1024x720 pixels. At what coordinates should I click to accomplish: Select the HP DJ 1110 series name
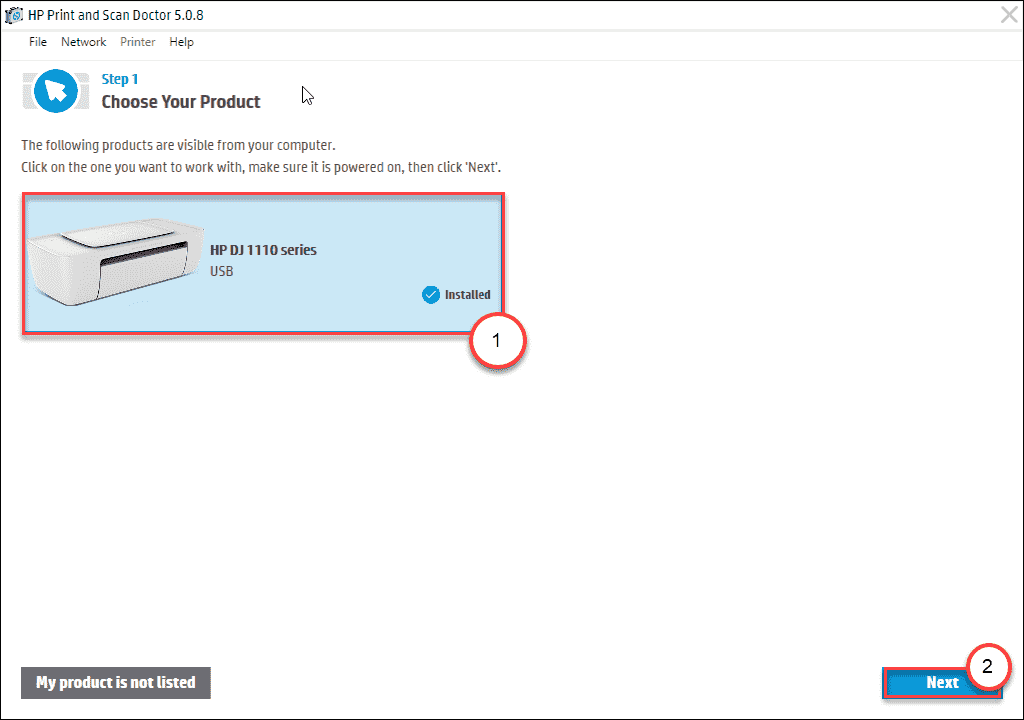(x=263, y=250)
